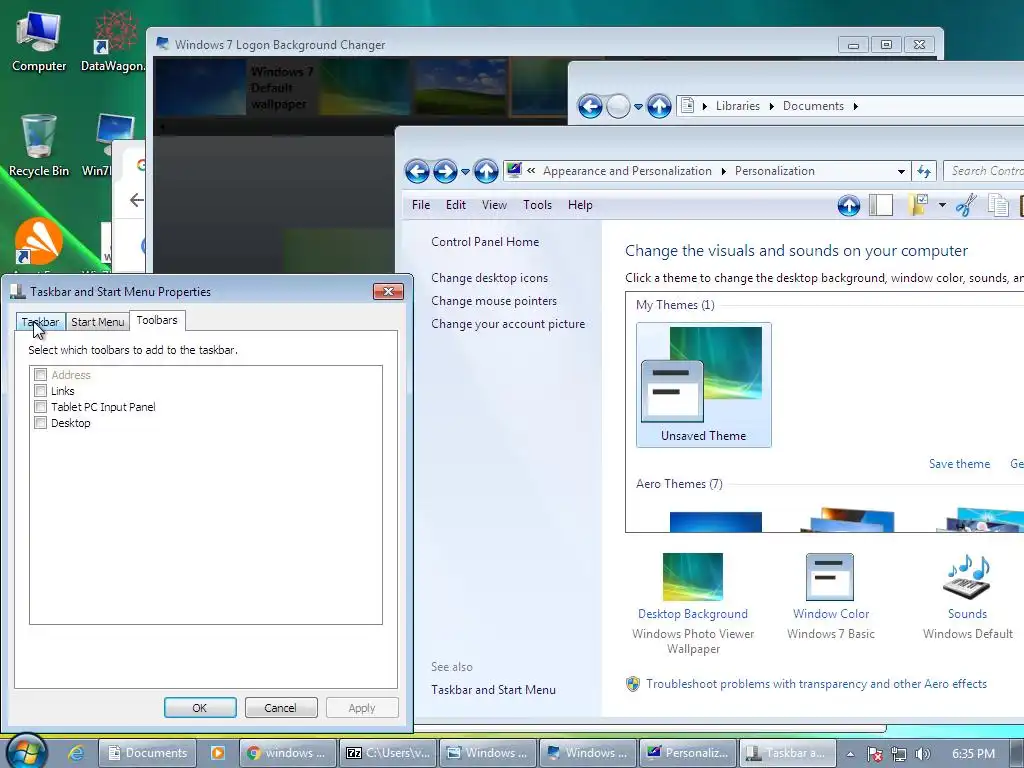Switch to the Chrome windows taskbar button

[287, 753]
